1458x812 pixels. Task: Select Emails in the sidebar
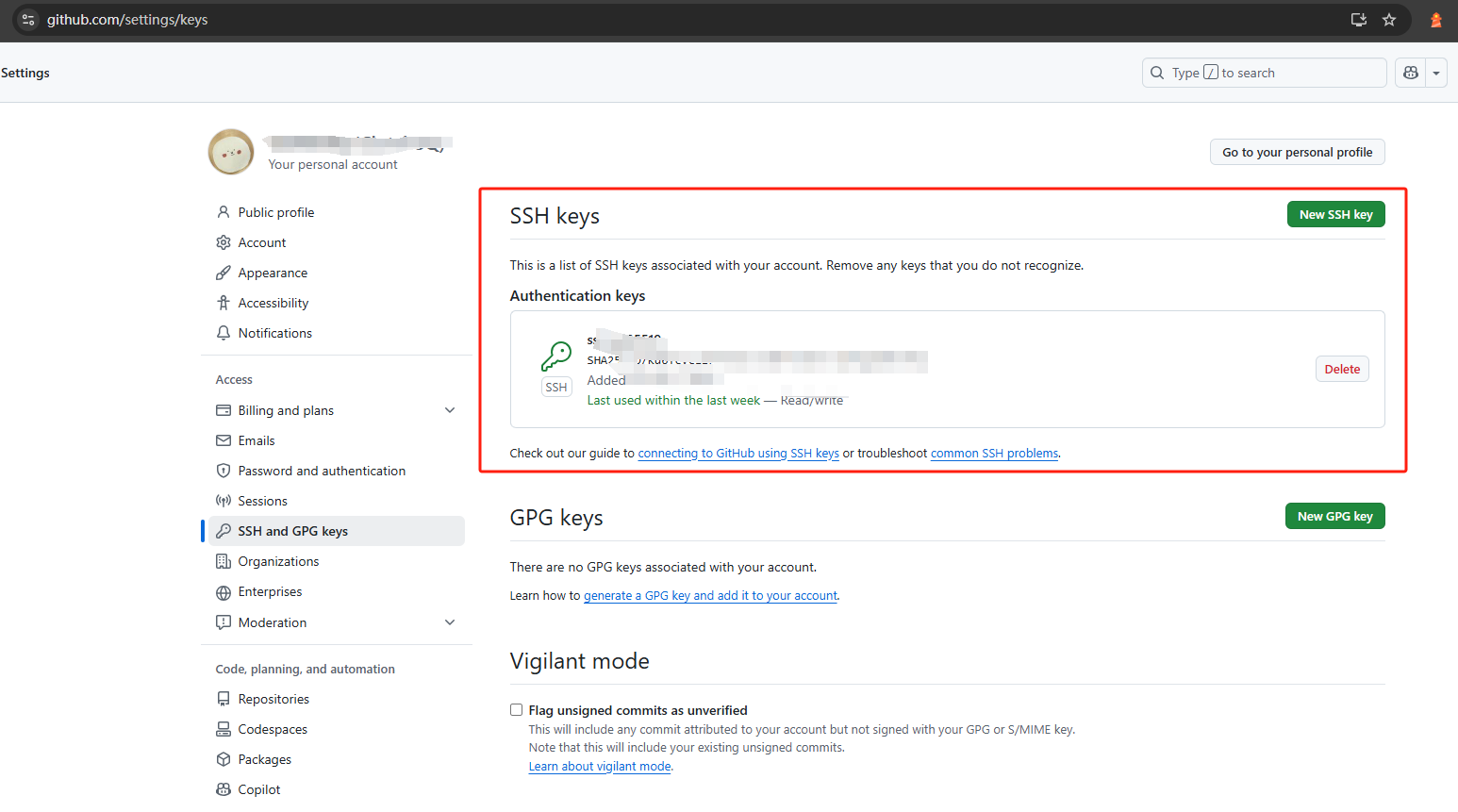tap(257, 440)
